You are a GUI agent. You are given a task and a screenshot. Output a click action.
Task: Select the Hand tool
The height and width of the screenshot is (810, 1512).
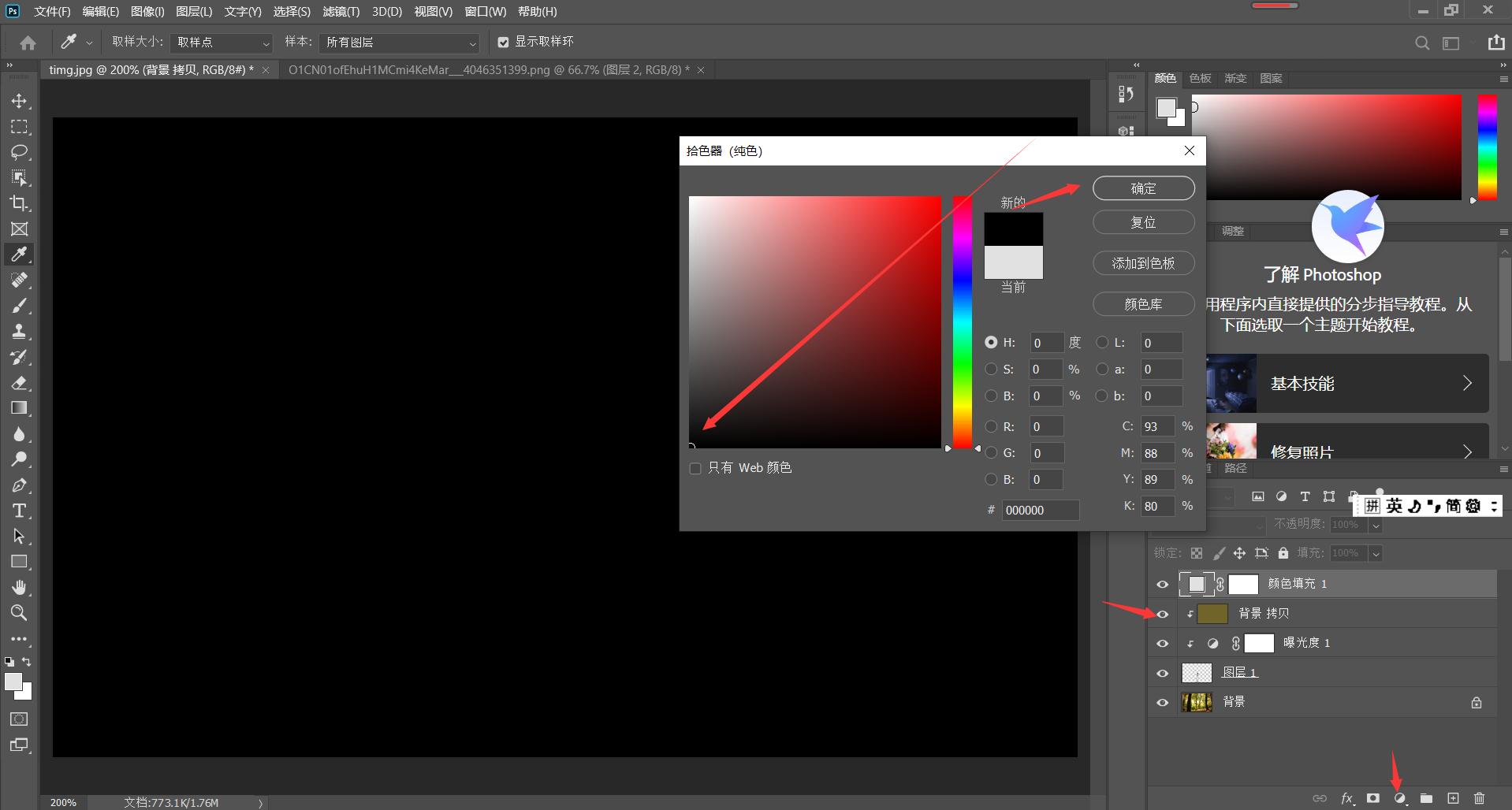pos(20,587)
